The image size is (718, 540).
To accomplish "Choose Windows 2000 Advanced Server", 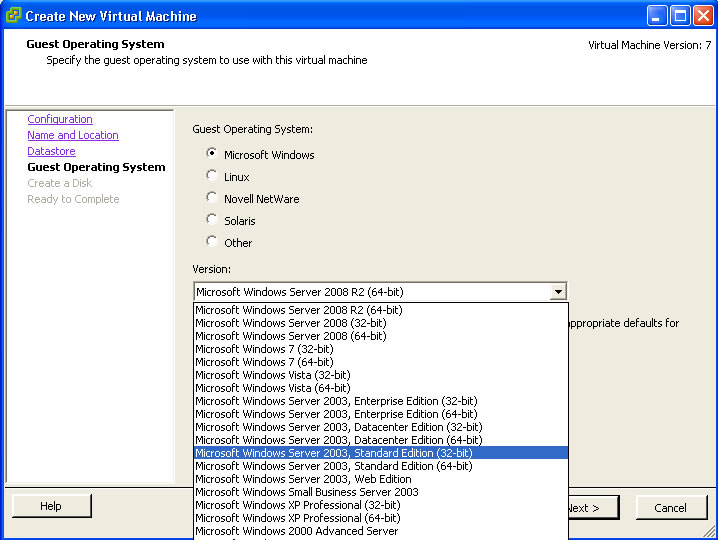I will [381, 531].
